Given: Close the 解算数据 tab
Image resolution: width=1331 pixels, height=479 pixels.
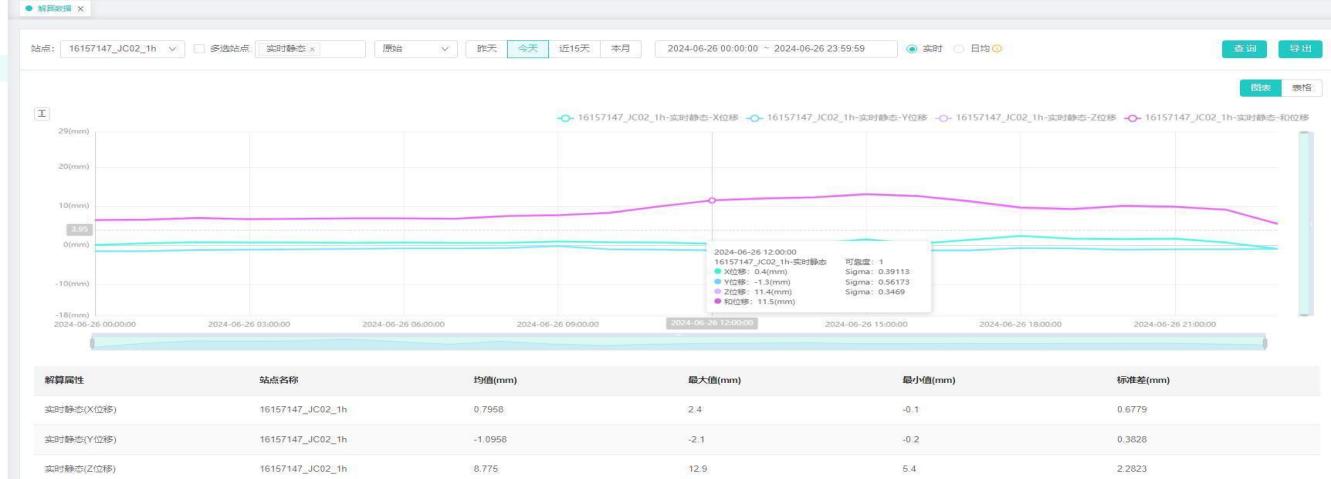Looking at the screenshot, I should click(x=79, y=8).
